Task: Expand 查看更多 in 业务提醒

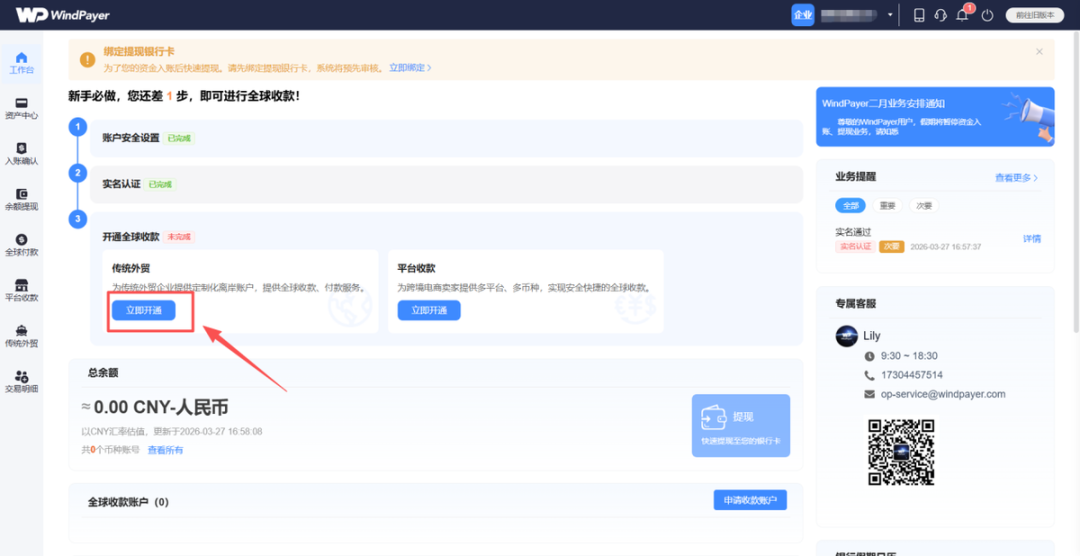Action: (1016, 178)
